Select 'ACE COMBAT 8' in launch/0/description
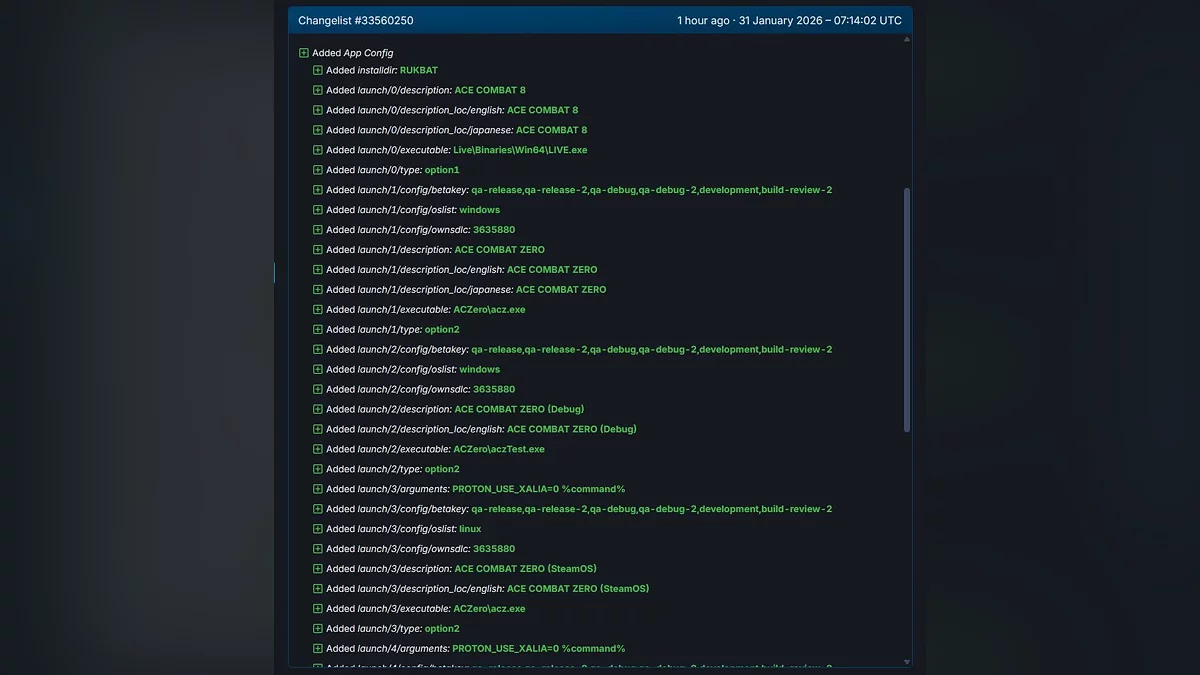Screen dimensions: 1200x675 coord(490,91)
